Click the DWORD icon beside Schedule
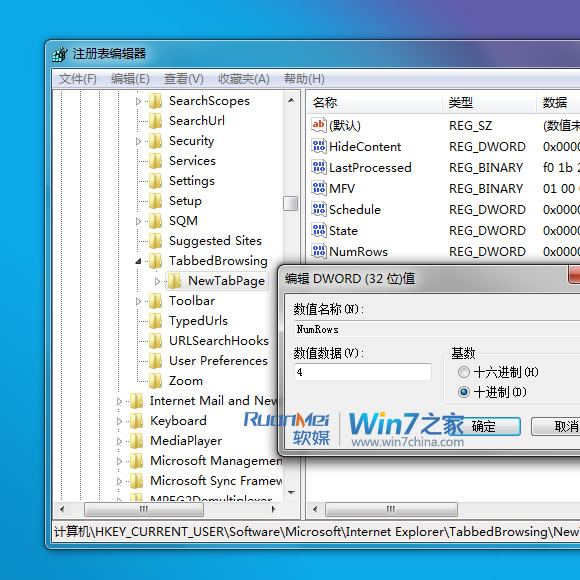 (318, 209)
